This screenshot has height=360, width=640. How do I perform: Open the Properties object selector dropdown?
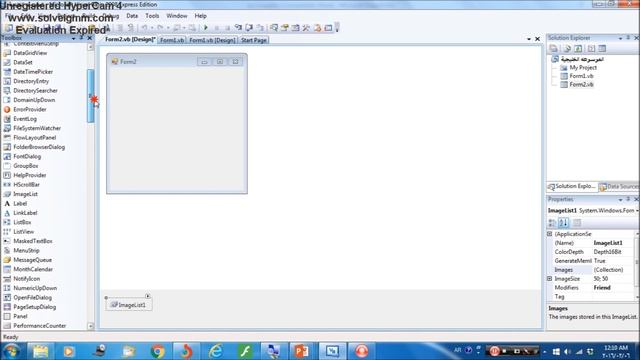tap(637, 210)
